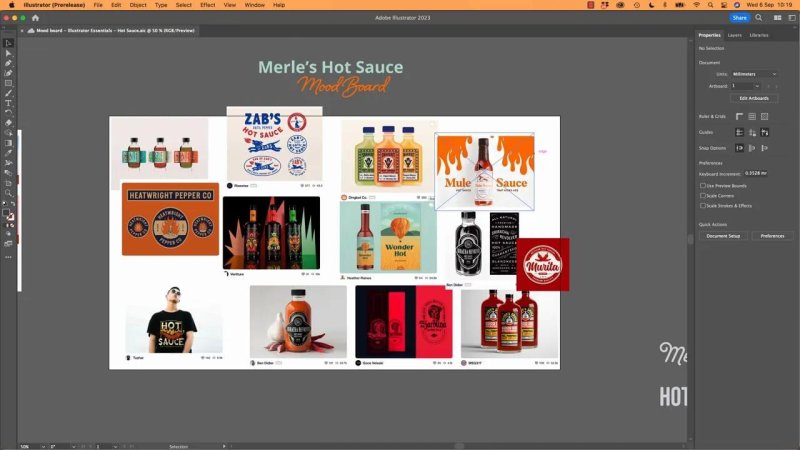
Task: Select the red Murita logo image
Action: [543, 264]
